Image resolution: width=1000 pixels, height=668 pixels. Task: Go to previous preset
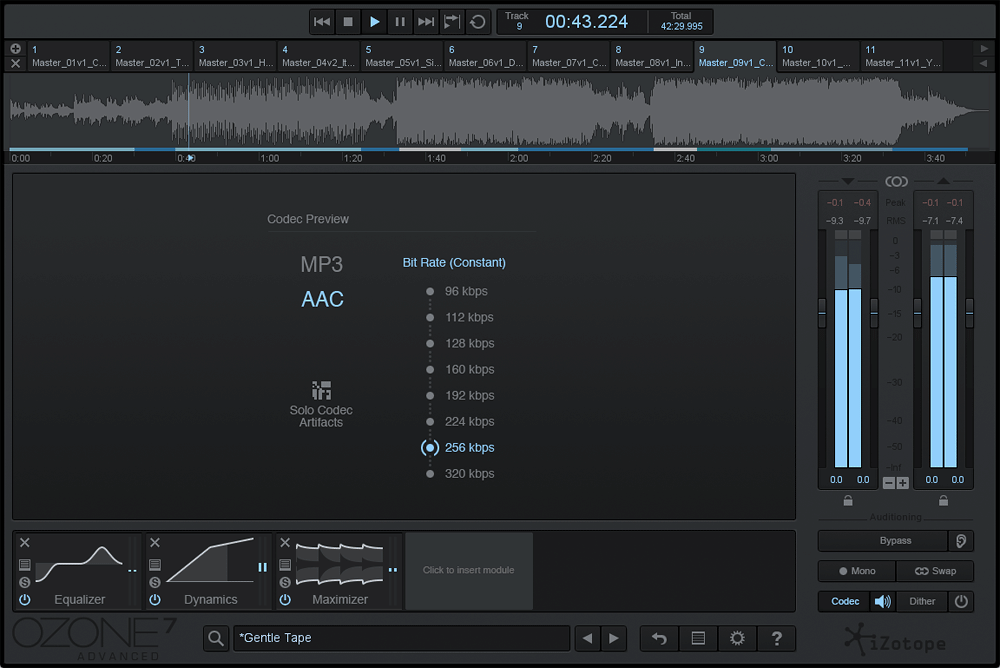coord(587,638)
